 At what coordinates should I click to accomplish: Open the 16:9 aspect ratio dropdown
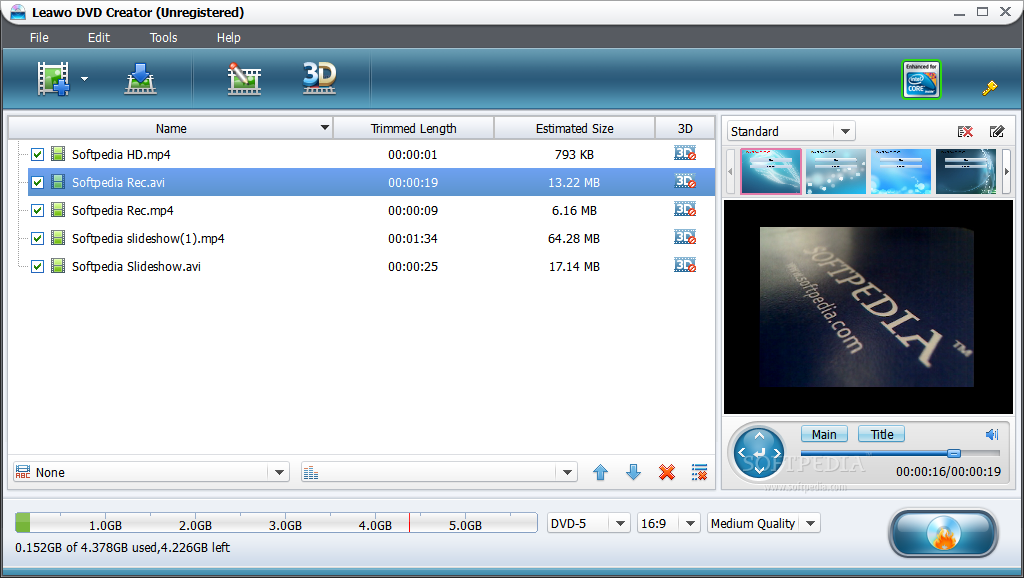click(690, 523)
